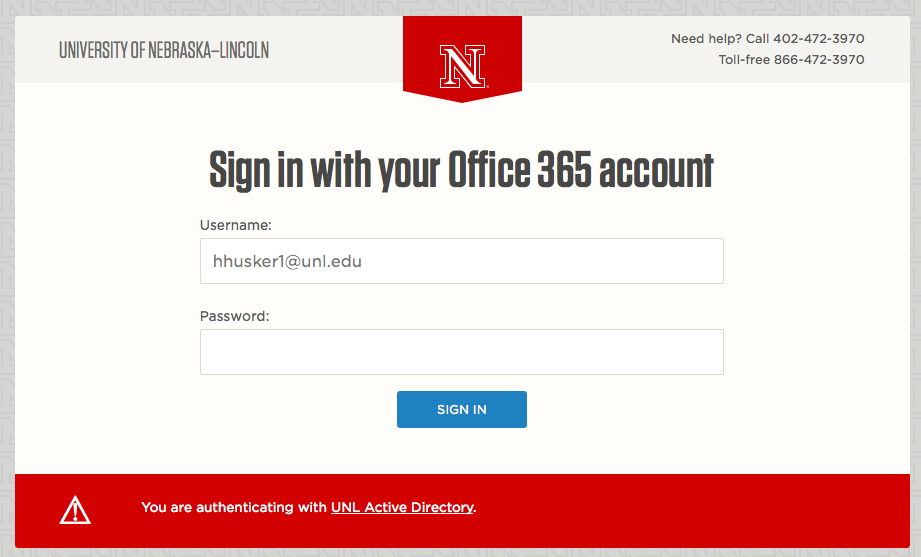Screen dimensions: 921x557
Task: Click the Username label
Action: (236, 225)
